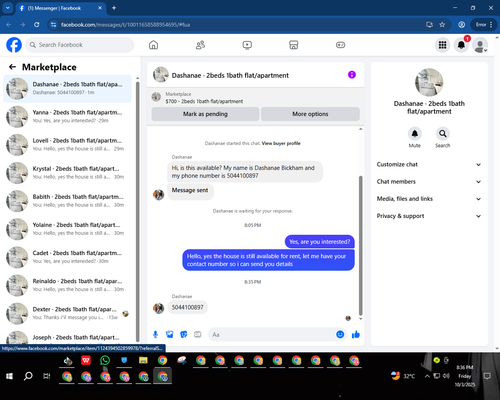Expand Chat members section
The image size is (500, 400).
(429, 182)
